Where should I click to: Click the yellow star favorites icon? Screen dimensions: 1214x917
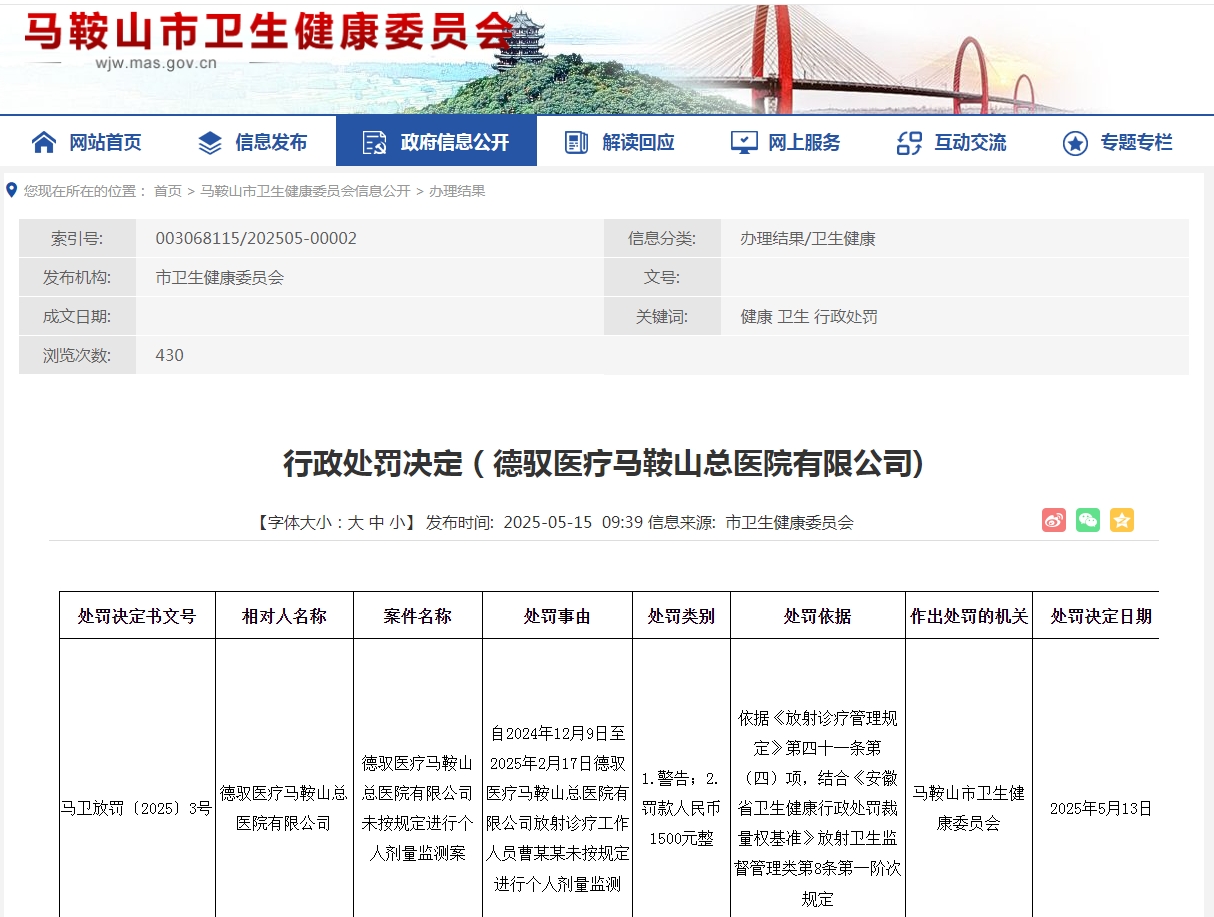[x=1122, y=520]
